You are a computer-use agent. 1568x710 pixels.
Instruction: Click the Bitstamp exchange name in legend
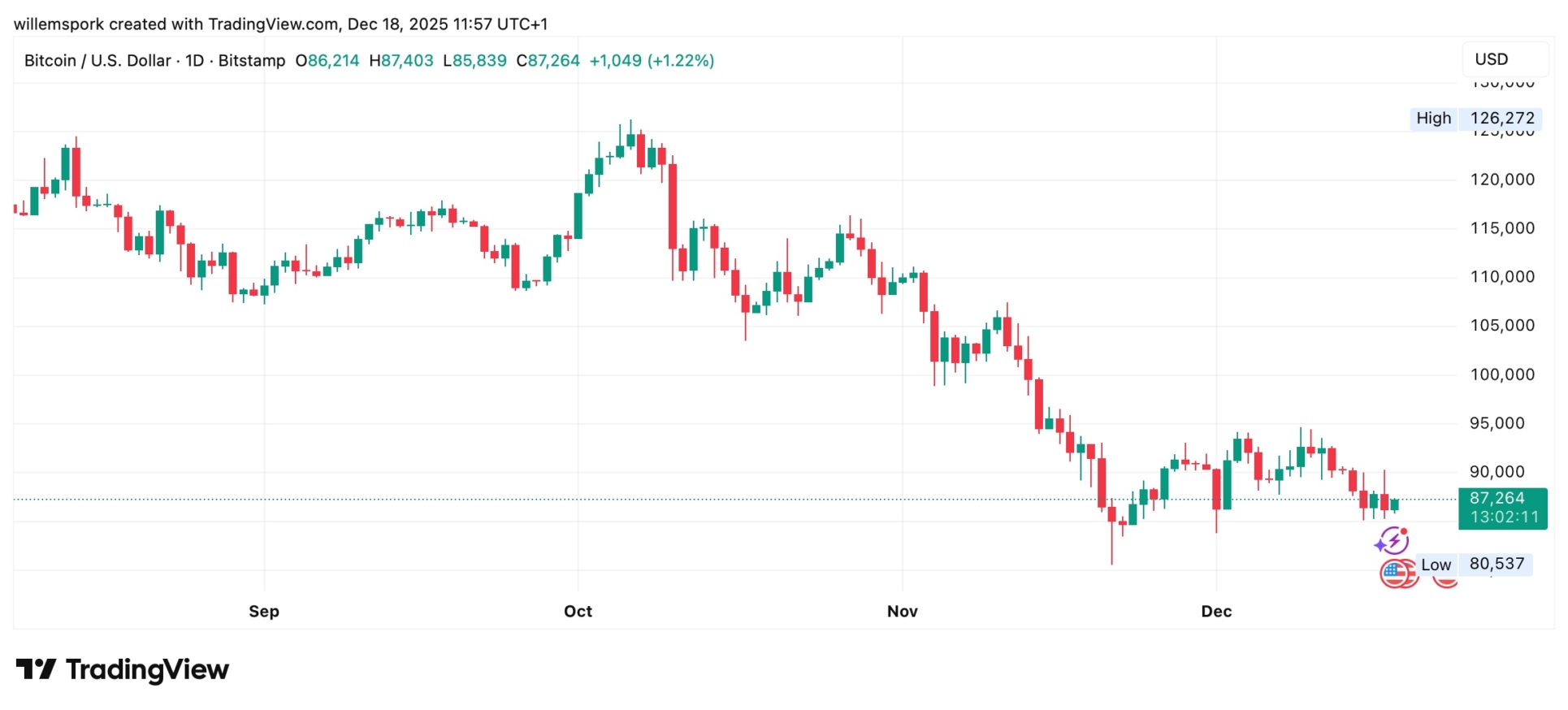252,61
